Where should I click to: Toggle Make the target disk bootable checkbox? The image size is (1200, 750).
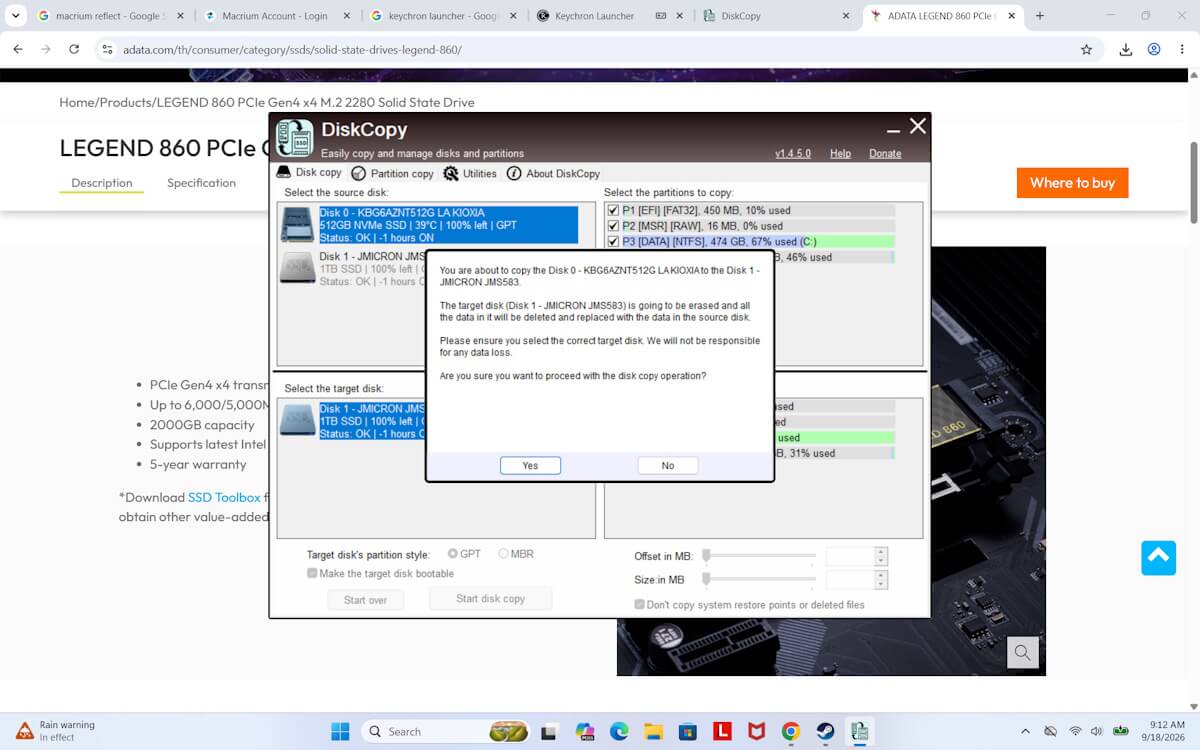[x=312, y=573]
